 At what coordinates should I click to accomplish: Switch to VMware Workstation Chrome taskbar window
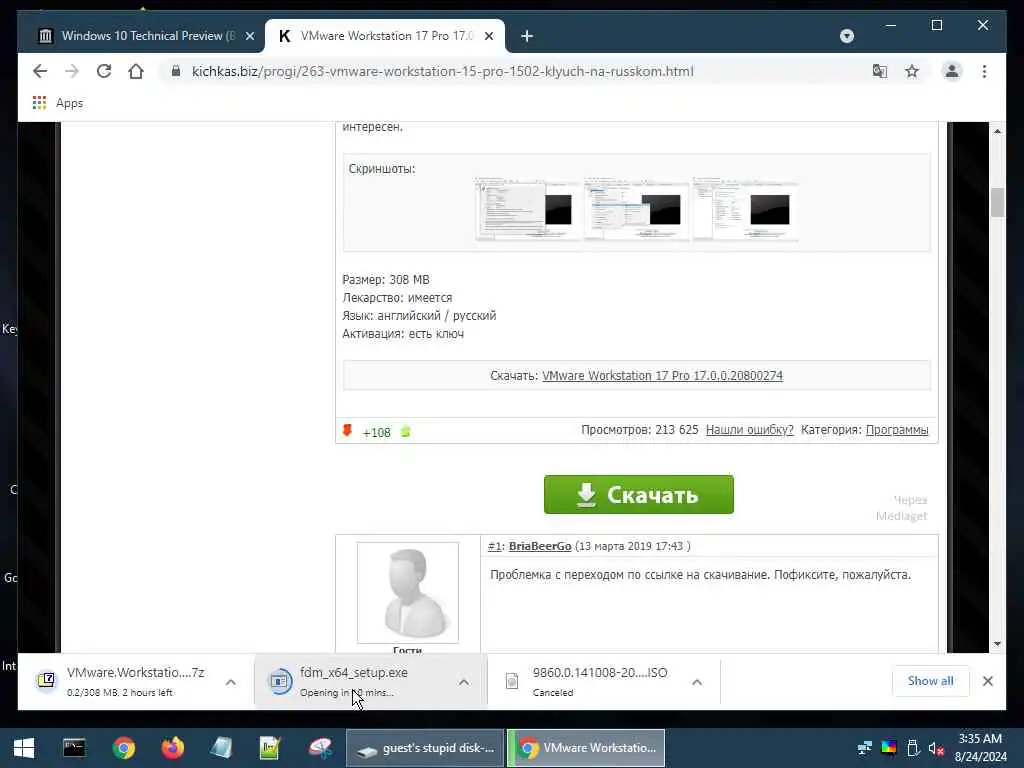[x=586, y=748]
